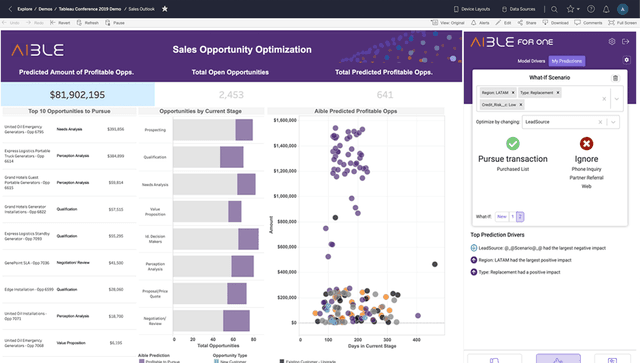640x363 pixels.
Task: Switch to the Model Drivers tab
Action: point(531,61)
